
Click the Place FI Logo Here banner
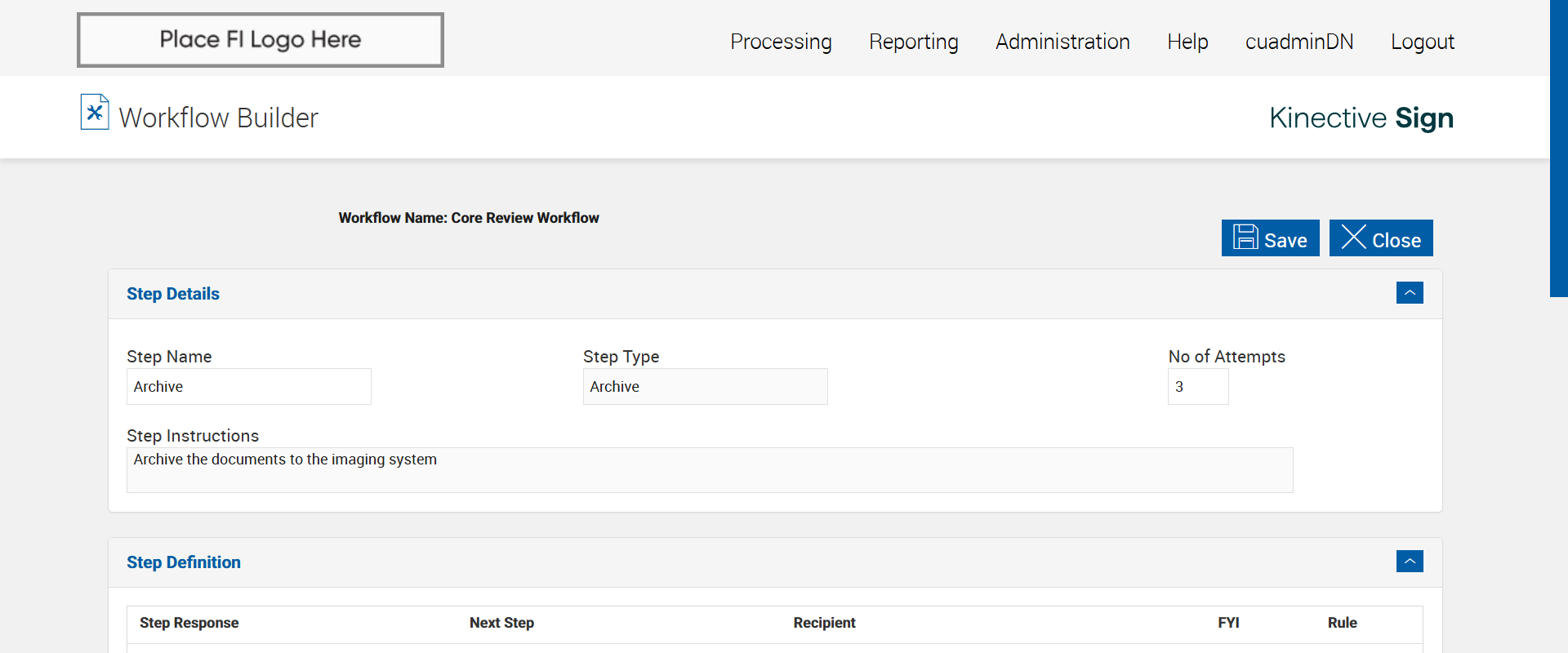(261, 40)
